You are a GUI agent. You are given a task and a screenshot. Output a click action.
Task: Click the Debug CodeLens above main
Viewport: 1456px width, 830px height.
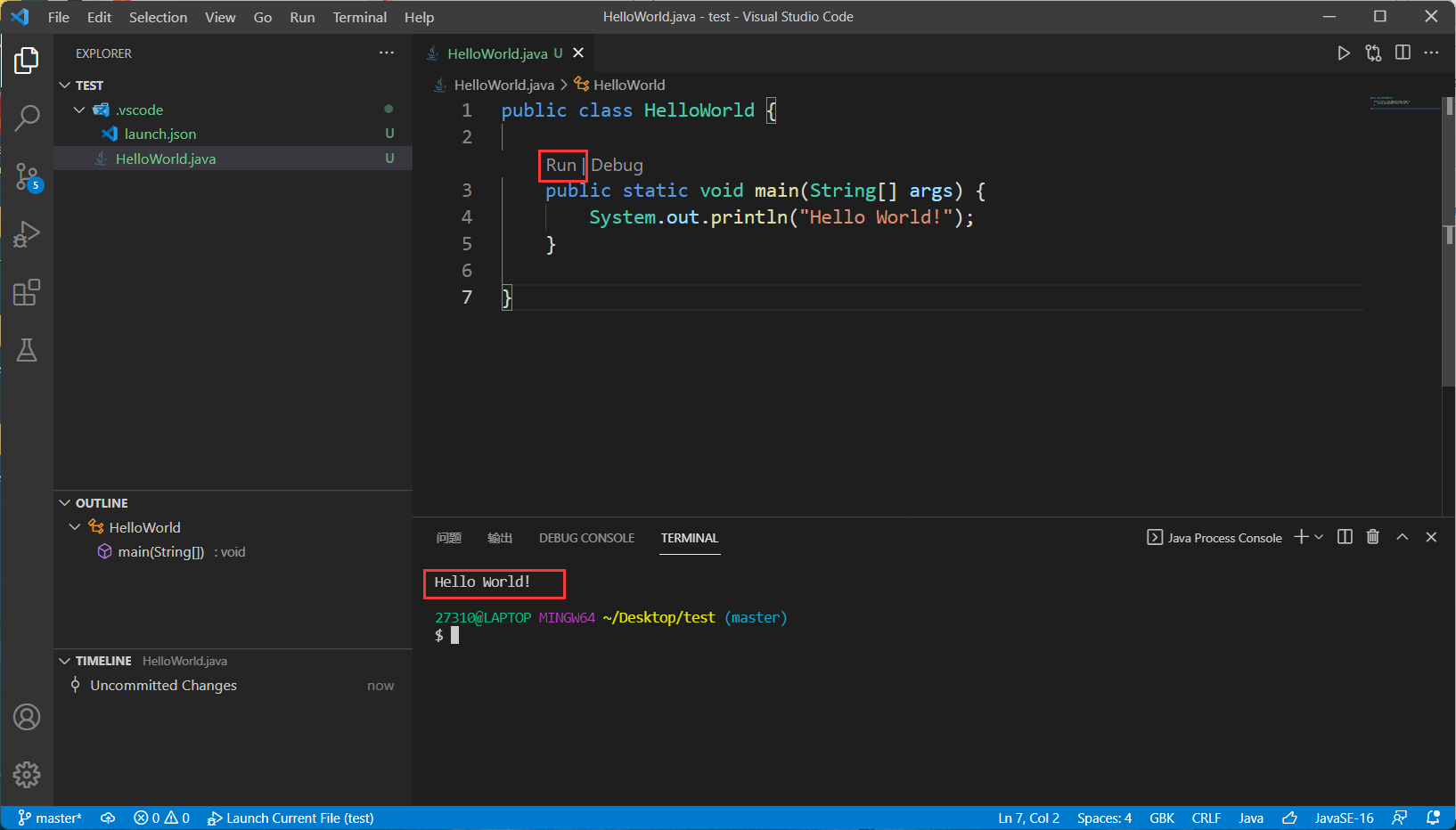click(617, 166)
